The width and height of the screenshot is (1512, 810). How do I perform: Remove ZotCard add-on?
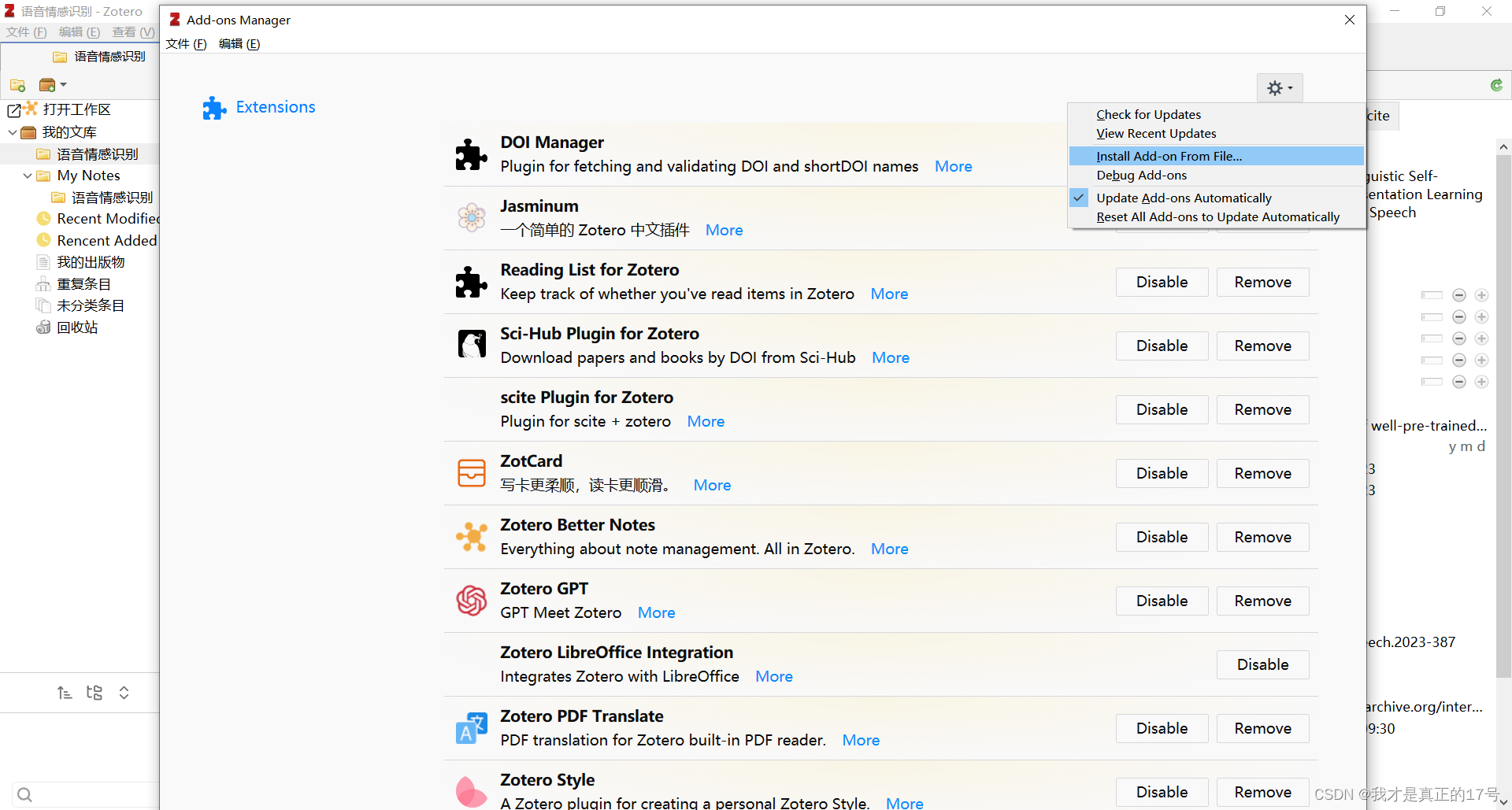coord(1262,473)
